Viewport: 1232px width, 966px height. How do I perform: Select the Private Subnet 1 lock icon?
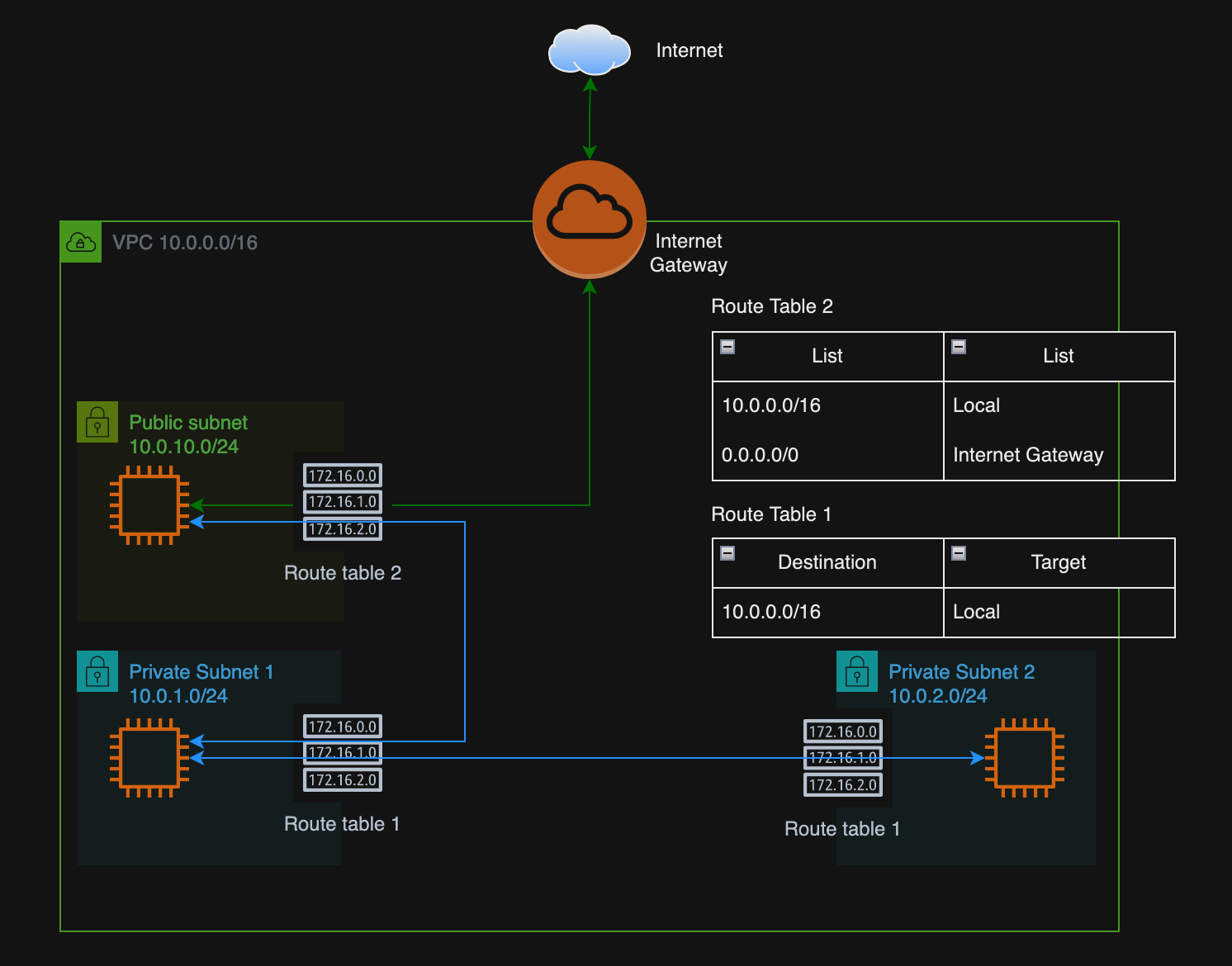click(97, 672)
